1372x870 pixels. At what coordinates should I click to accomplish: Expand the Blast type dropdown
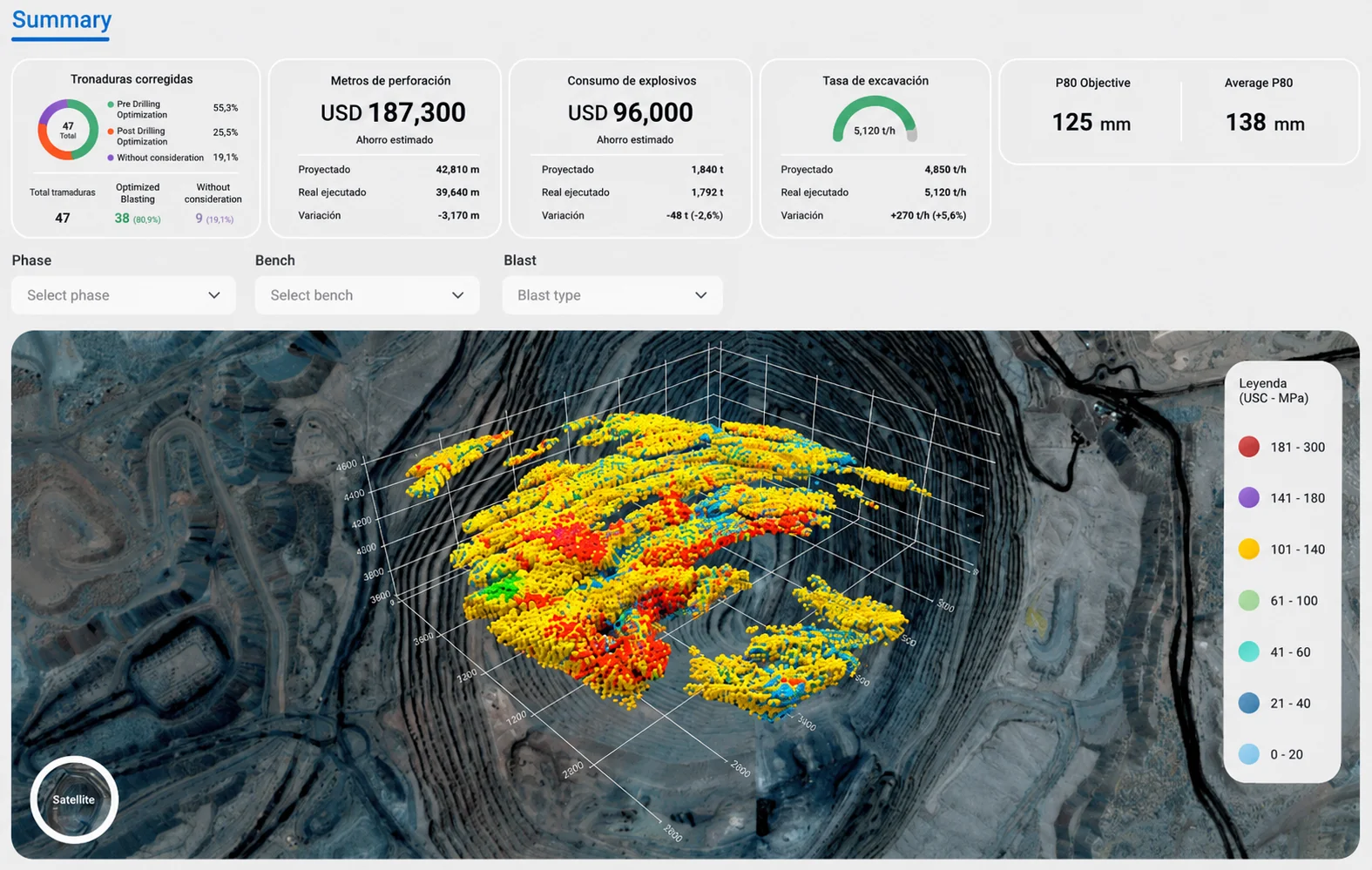point(612,295)
